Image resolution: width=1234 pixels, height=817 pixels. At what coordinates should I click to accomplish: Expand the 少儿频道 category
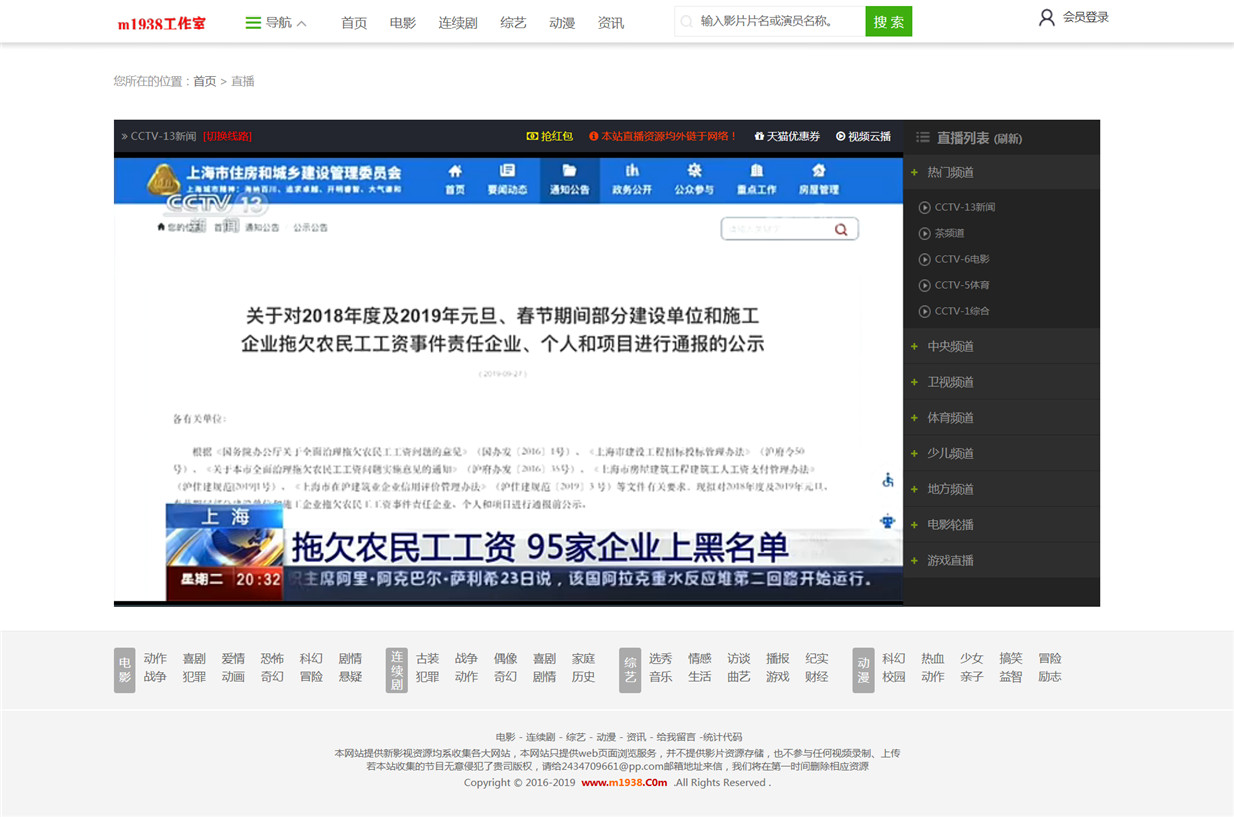pyautogui.click(x=1001, y=453)
